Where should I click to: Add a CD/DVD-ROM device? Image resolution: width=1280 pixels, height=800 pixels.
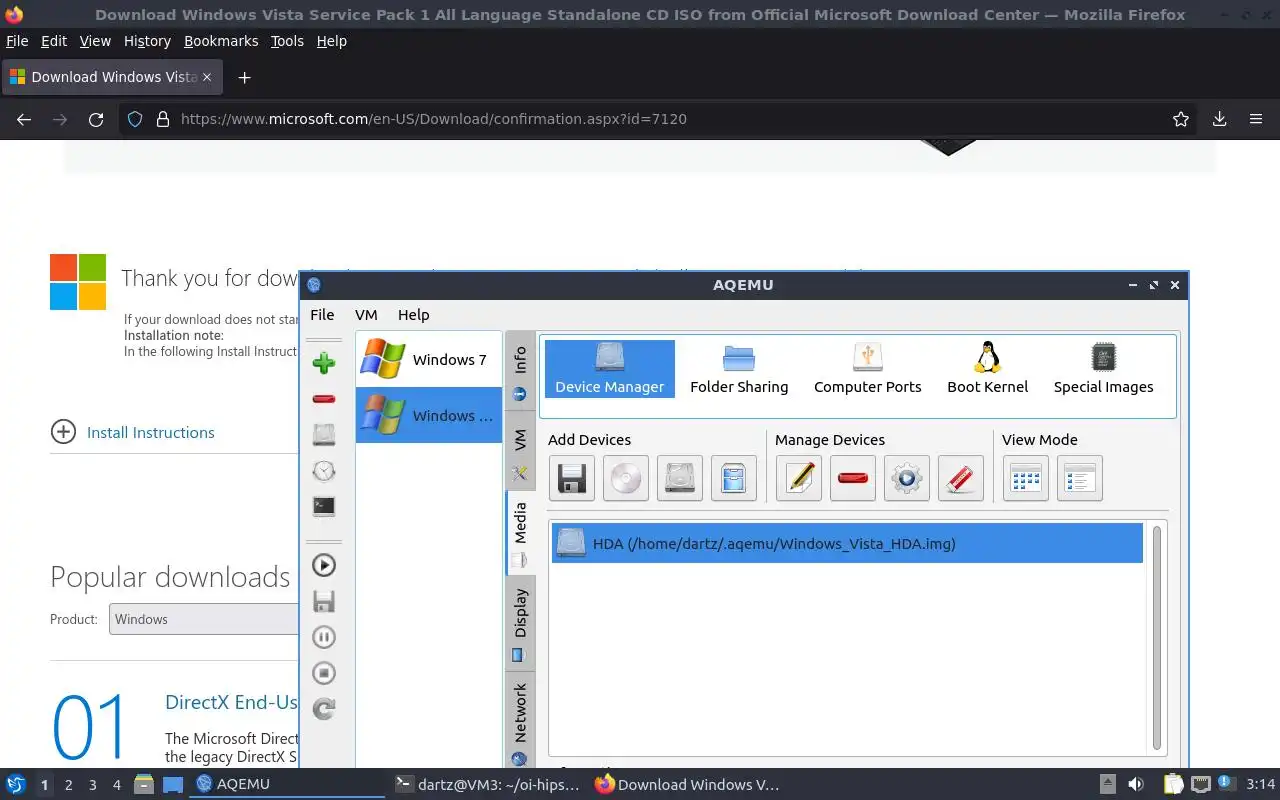626,478
